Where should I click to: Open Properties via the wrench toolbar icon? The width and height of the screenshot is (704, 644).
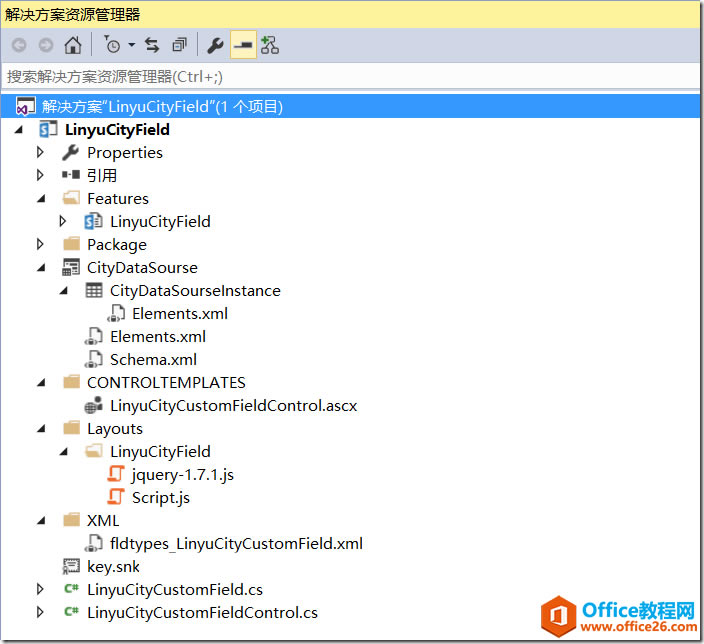tap(215, 45)
